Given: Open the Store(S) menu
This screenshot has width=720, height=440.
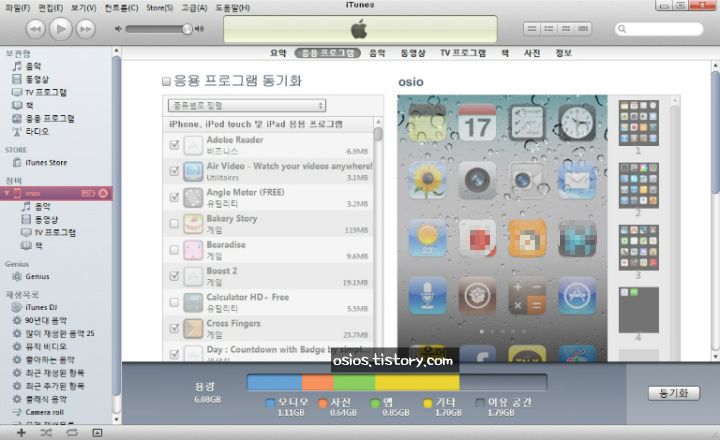Looking at the screenshot, I should pyautogui.click(x=160, y=8).
